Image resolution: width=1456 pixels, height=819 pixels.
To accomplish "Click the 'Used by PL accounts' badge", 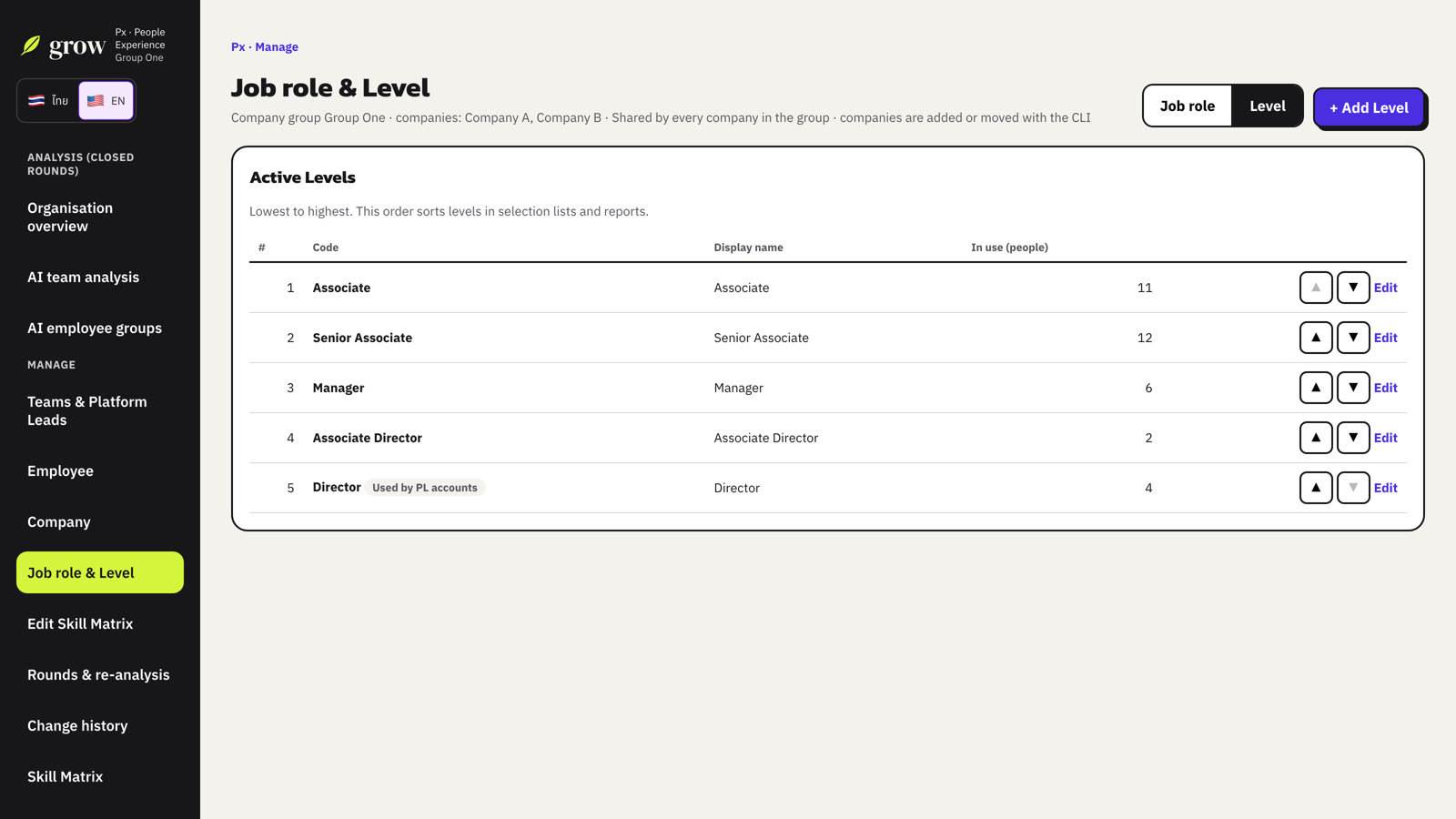I will coord(425,488).
